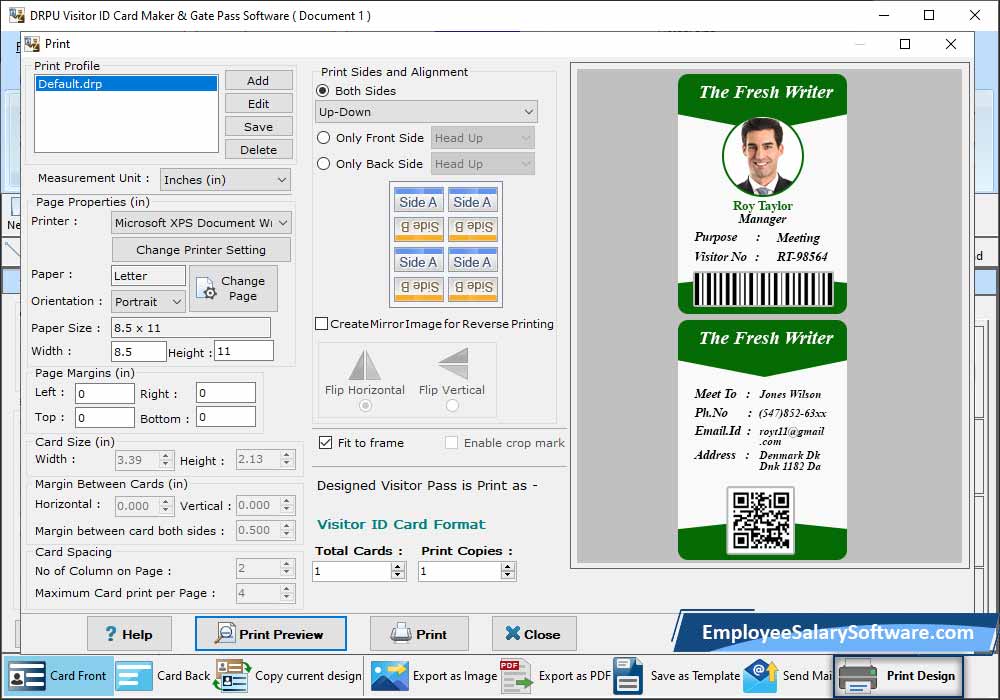Click the page Width input field
The image size is (1000, 700).
coord(138,351)
